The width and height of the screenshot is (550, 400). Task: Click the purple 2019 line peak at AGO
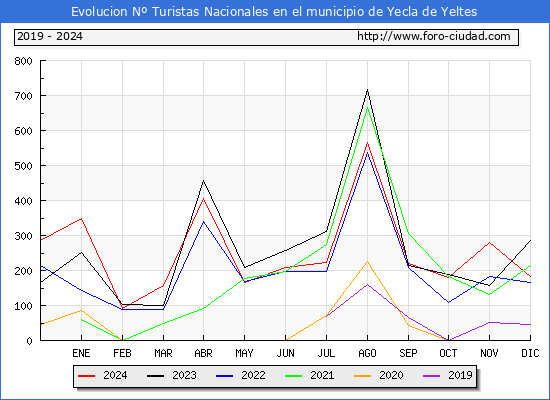pos(367,285)
